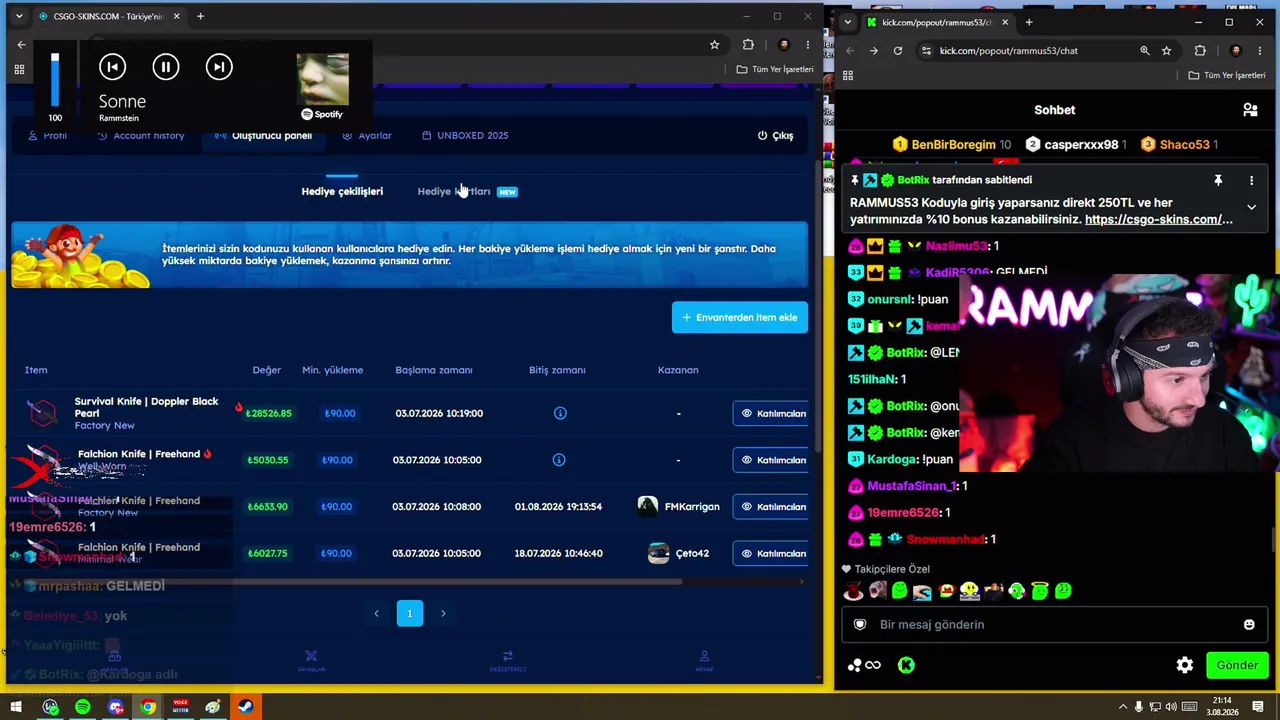This screenshot has height=720, width=1280.
Task: Unpin the BotRix pinned message
Action: [x=1218, y=181]
